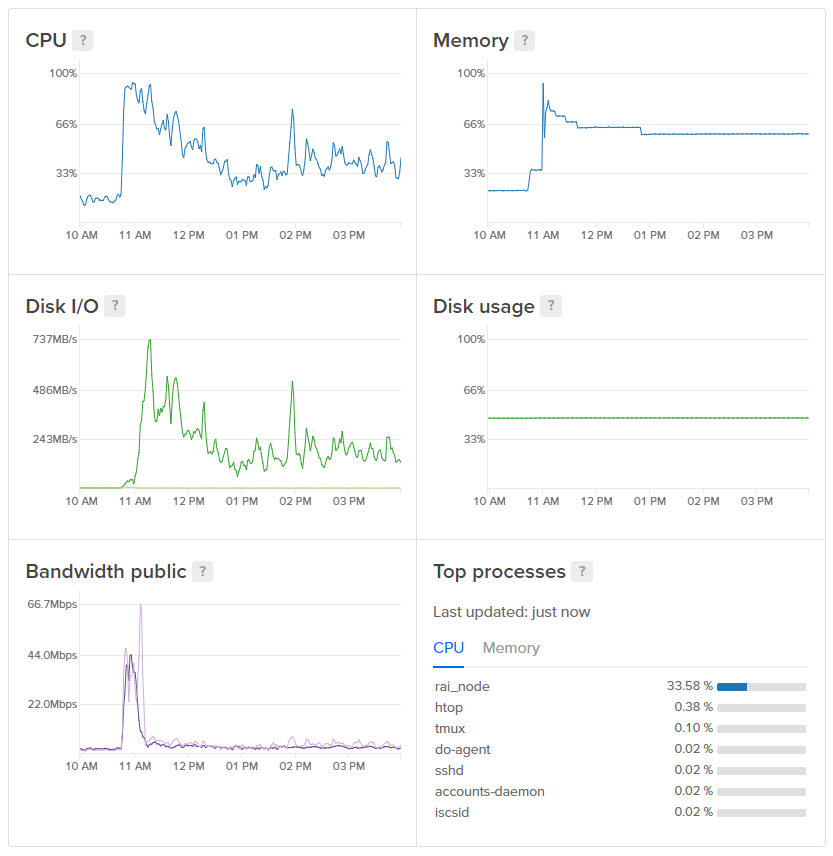Open the Top processes help icon

[582, 572]
